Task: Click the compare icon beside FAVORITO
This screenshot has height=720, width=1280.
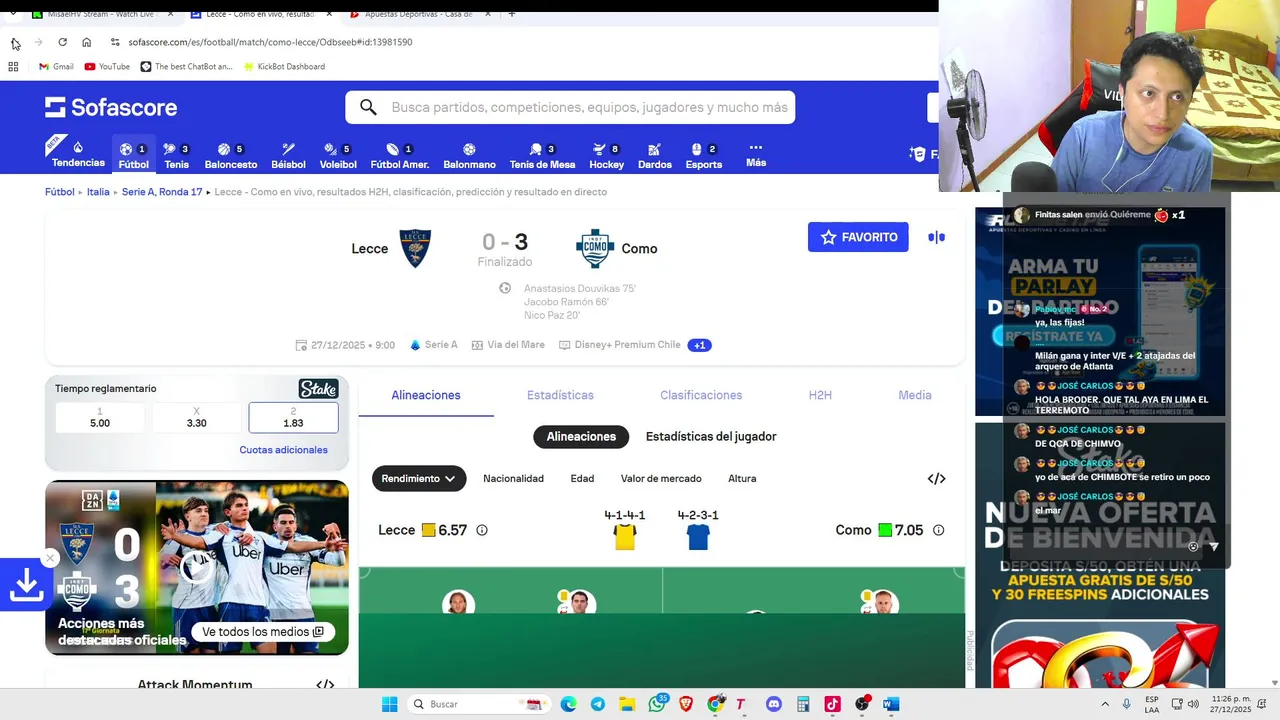Action: [936, 237]
